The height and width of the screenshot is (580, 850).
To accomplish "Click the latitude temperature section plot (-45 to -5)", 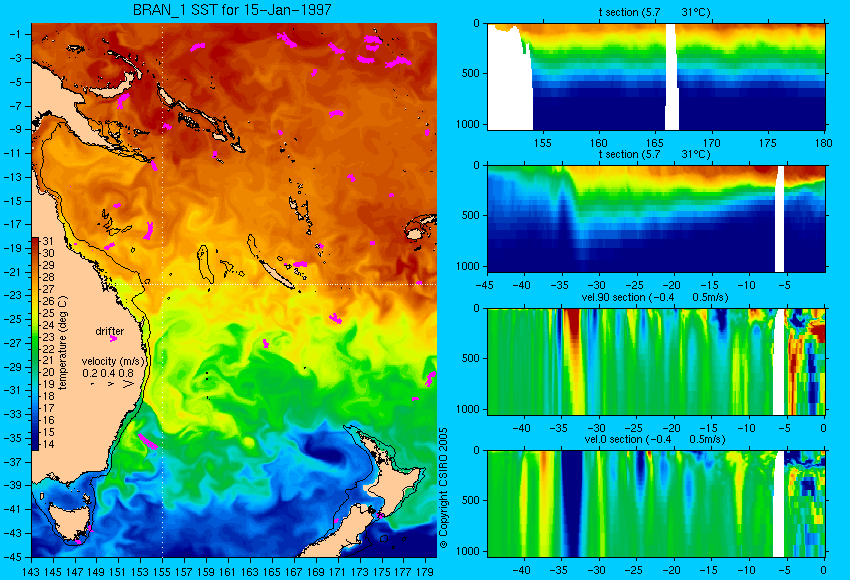I will pyautogui.click(x=656, y=218).
